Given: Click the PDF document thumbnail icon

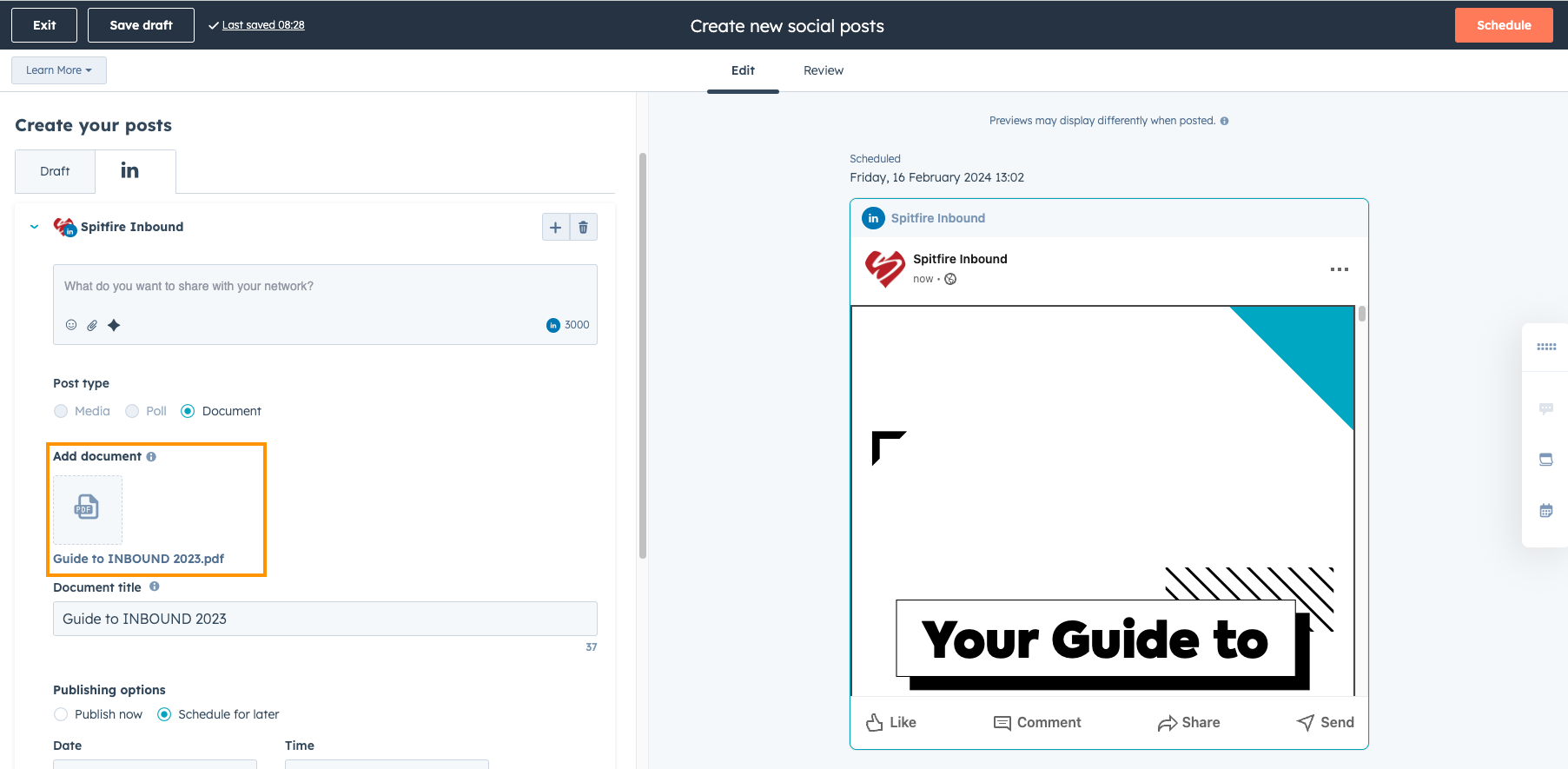Looking at the screenshot, I should (x=88, y=509).
